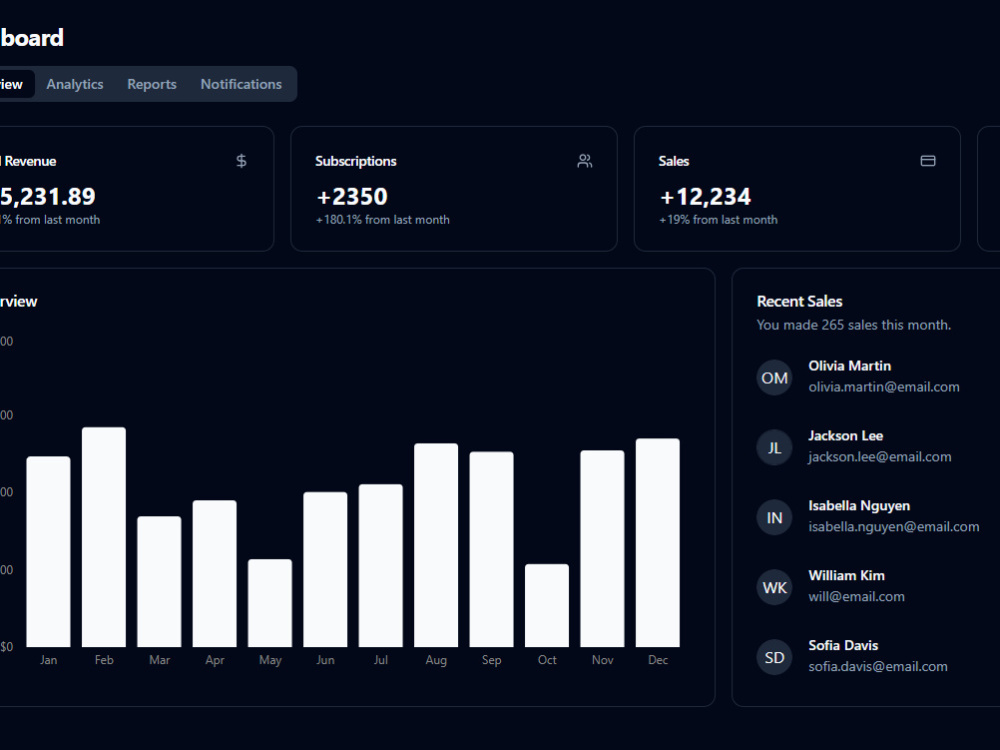Viewport: 1000px width, 750px height.
Task: Click the Feb bar in the chart
Action: (104, 537)
